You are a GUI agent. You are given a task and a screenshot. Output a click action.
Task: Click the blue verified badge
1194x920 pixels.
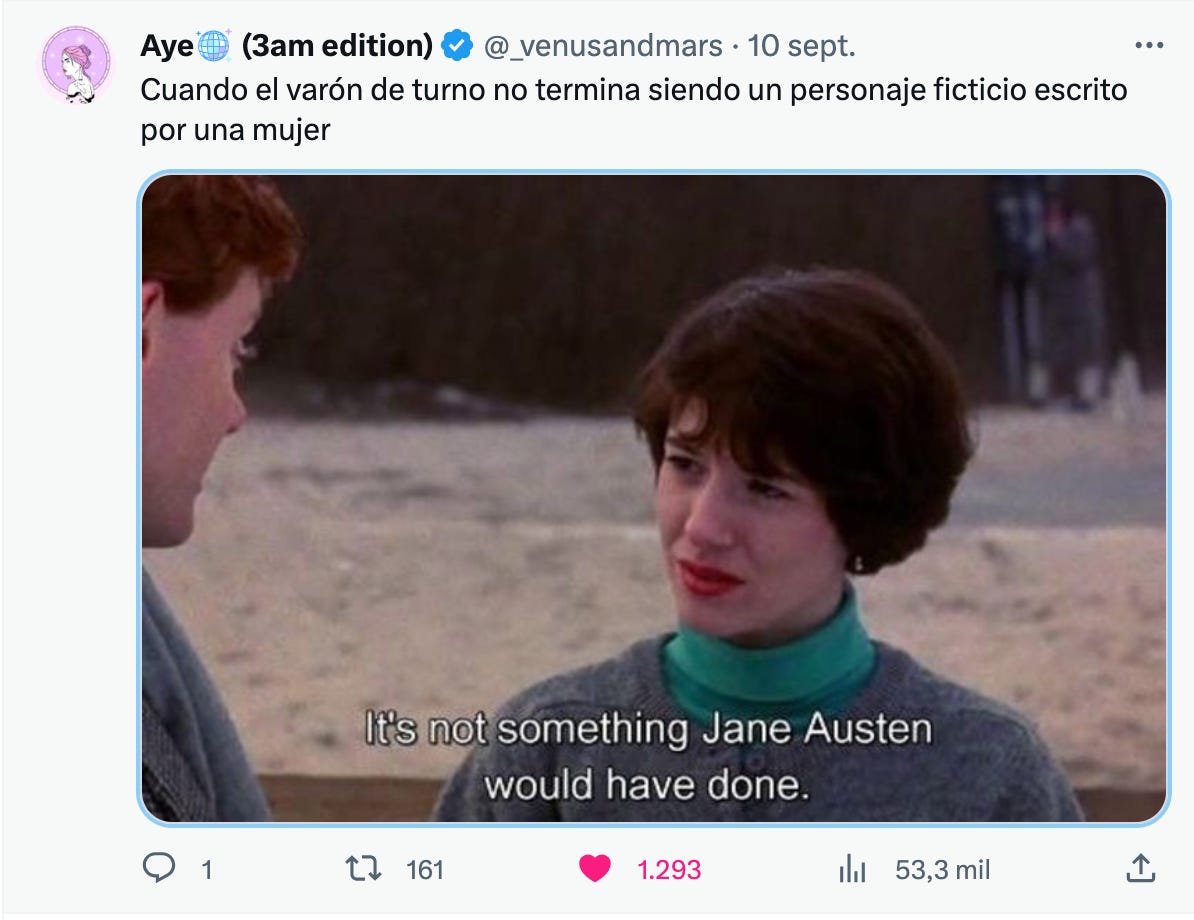pos(457,46)
